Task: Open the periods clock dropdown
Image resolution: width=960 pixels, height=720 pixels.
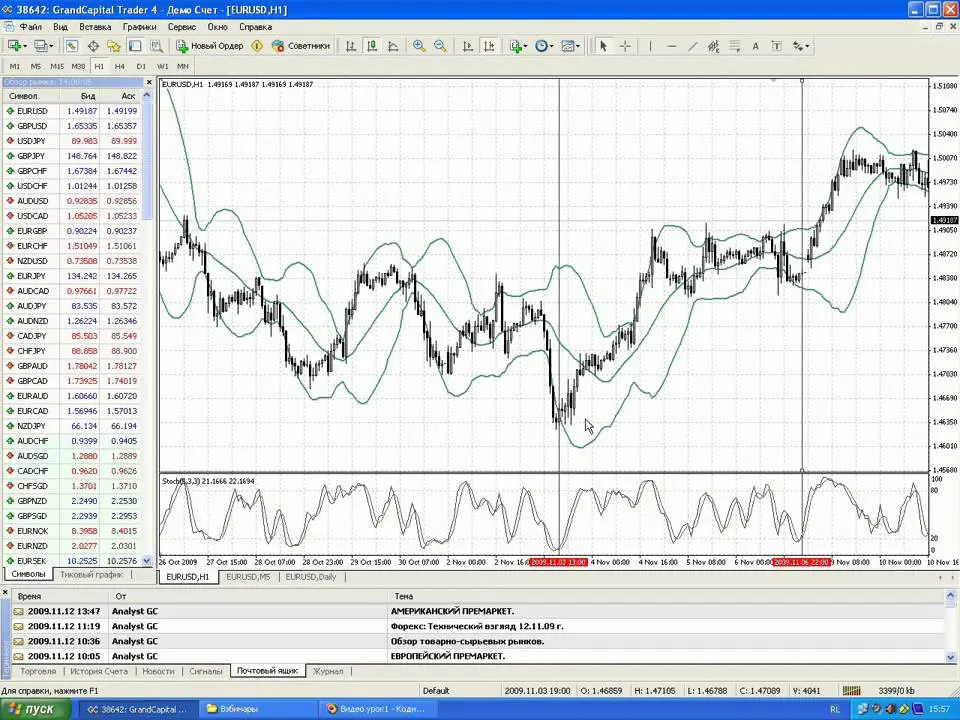Action: 544,46
